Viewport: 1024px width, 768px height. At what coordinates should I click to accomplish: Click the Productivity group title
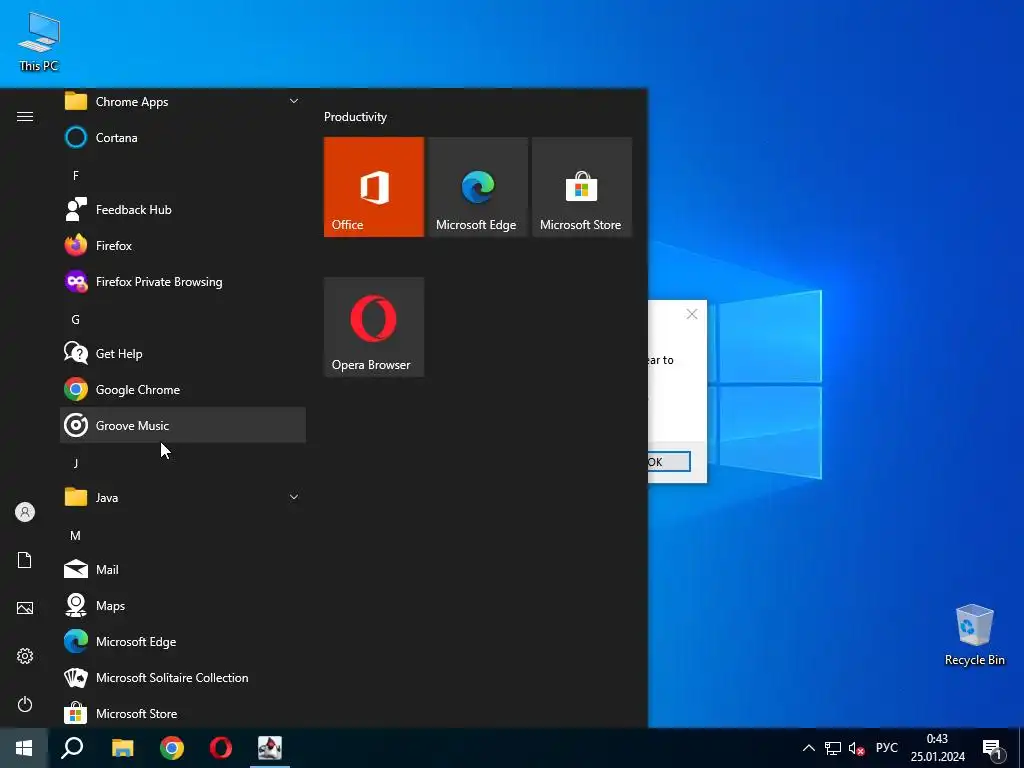[355, 117]
